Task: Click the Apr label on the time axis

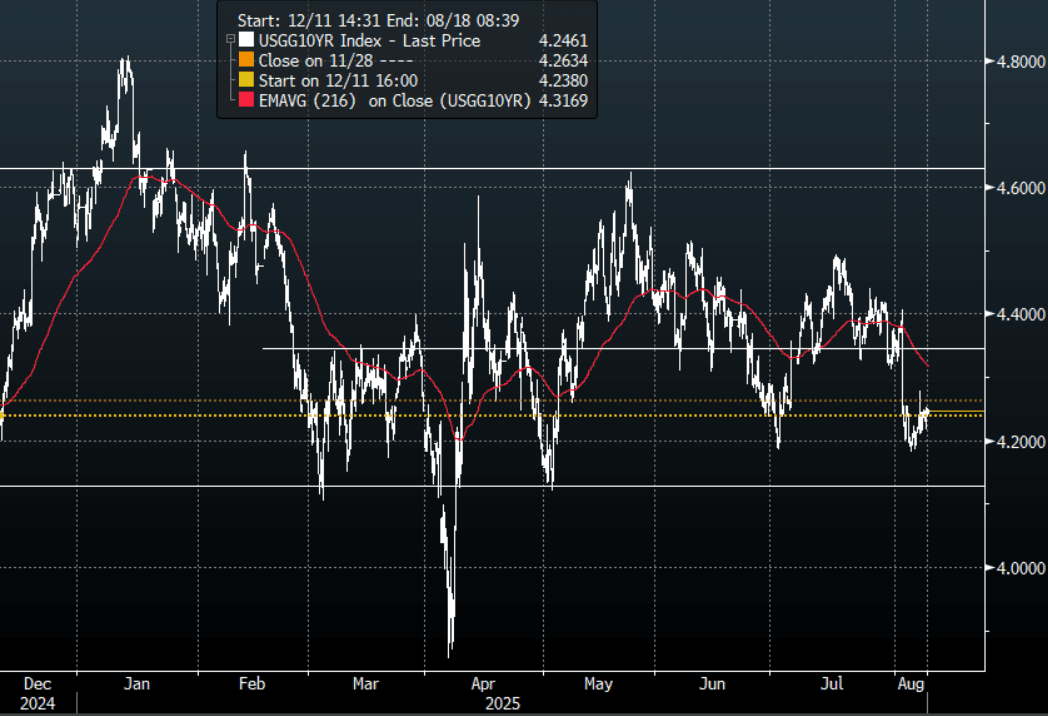Action: 484,685
